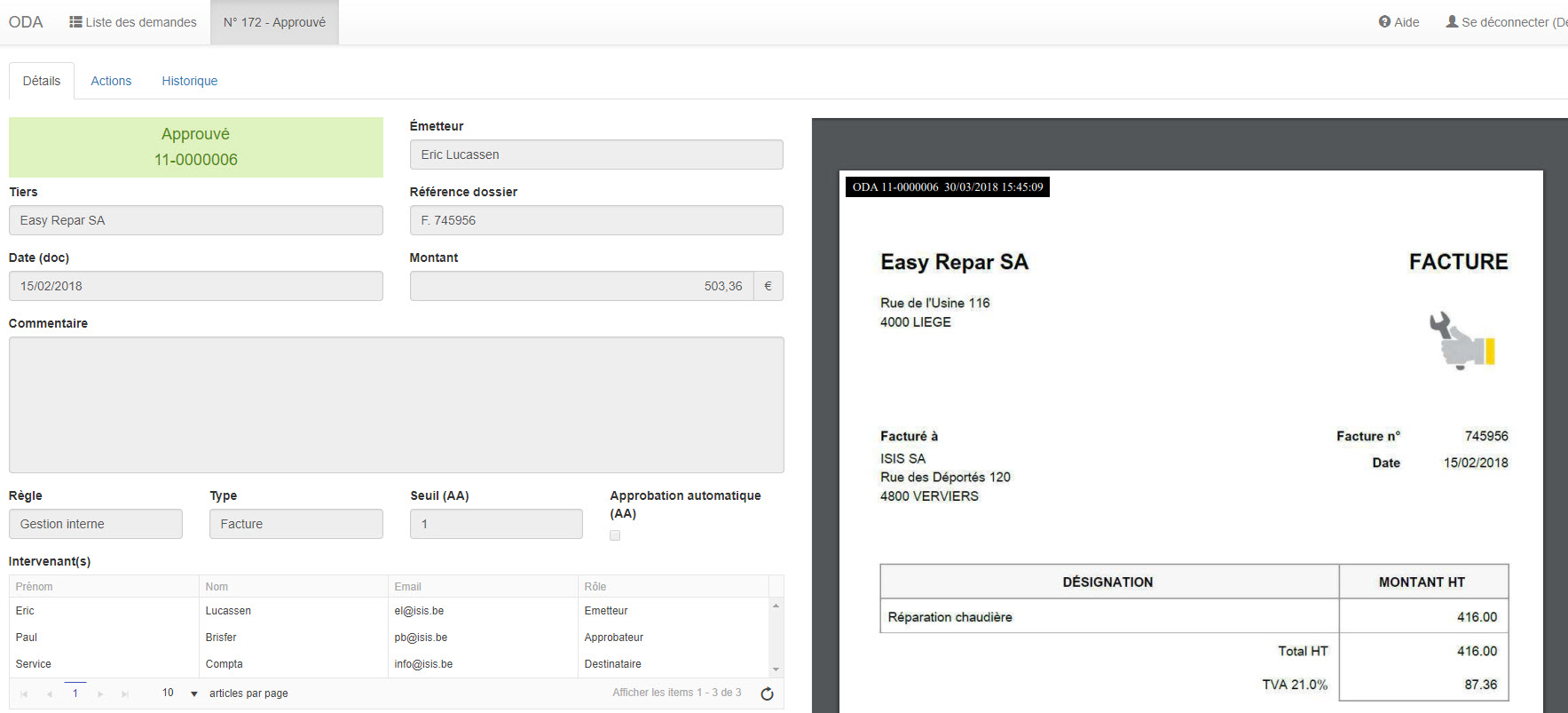Viewport: 1568px width, 713px height.
Task: Go to last page of intervenants
Action: click(x=125, y=693)
